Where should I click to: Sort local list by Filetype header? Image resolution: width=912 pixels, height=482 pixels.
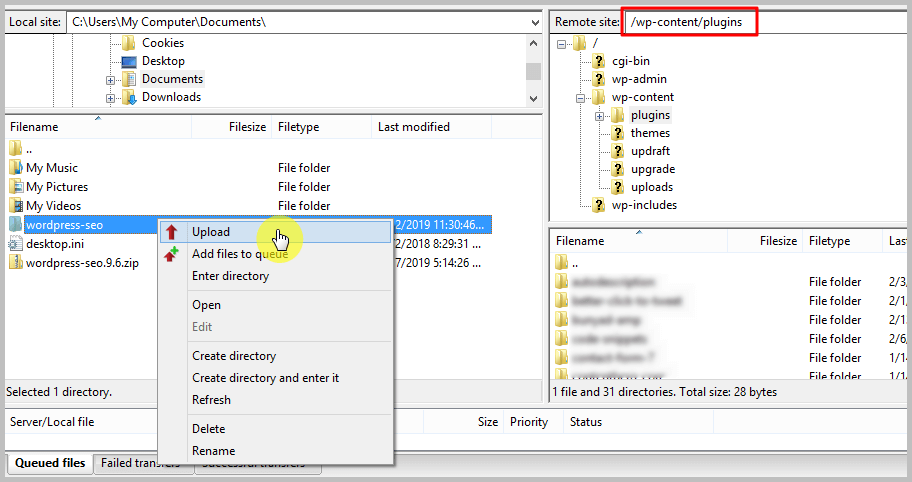(x=322, y=127)
